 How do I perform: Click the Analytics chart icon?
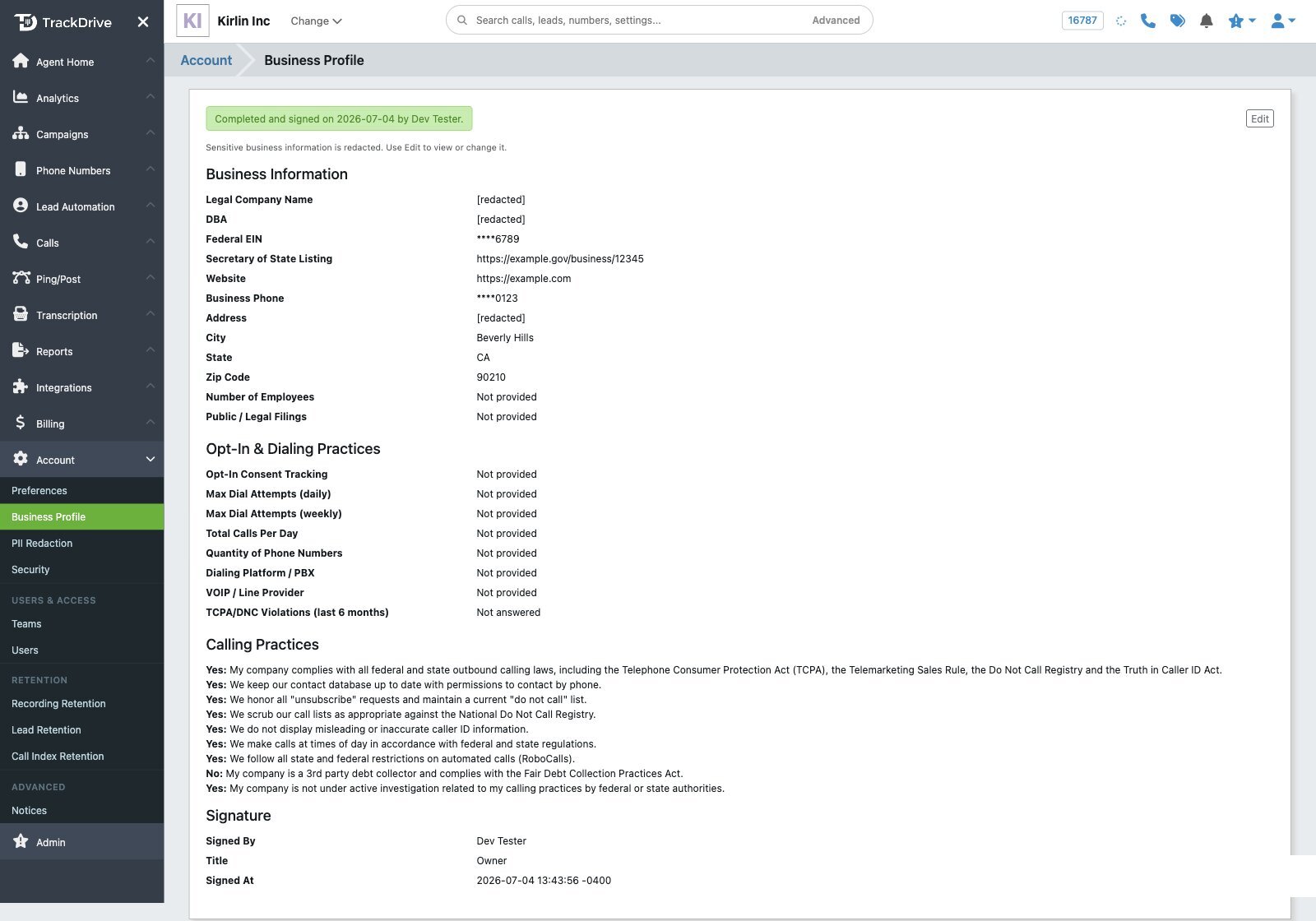tap(21, 97)
